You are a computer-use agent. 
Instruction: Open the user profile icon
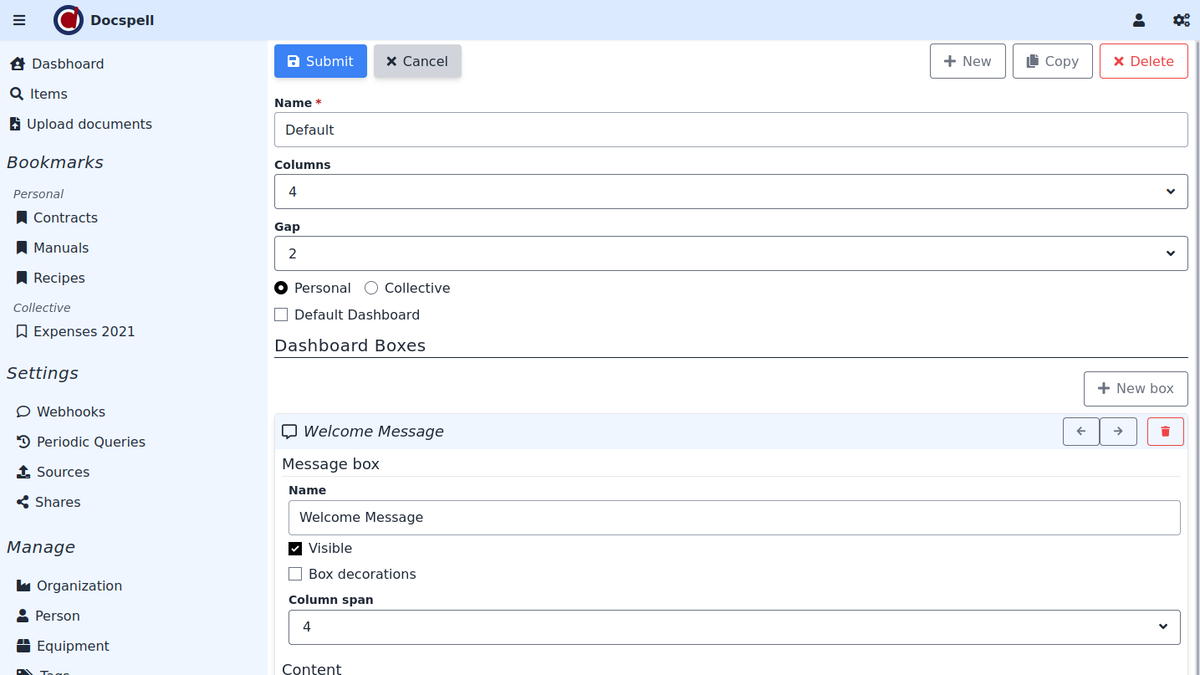pyautogui.click(x=1138, y=20)
